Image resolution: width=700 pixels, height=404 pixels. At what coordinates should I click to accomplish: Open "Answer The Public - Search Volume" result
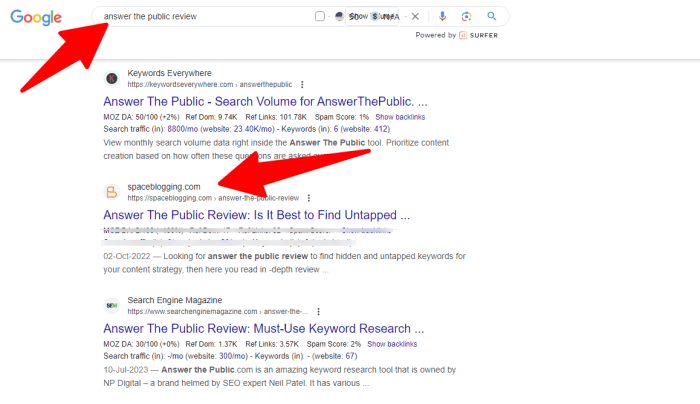pos(265,102)
